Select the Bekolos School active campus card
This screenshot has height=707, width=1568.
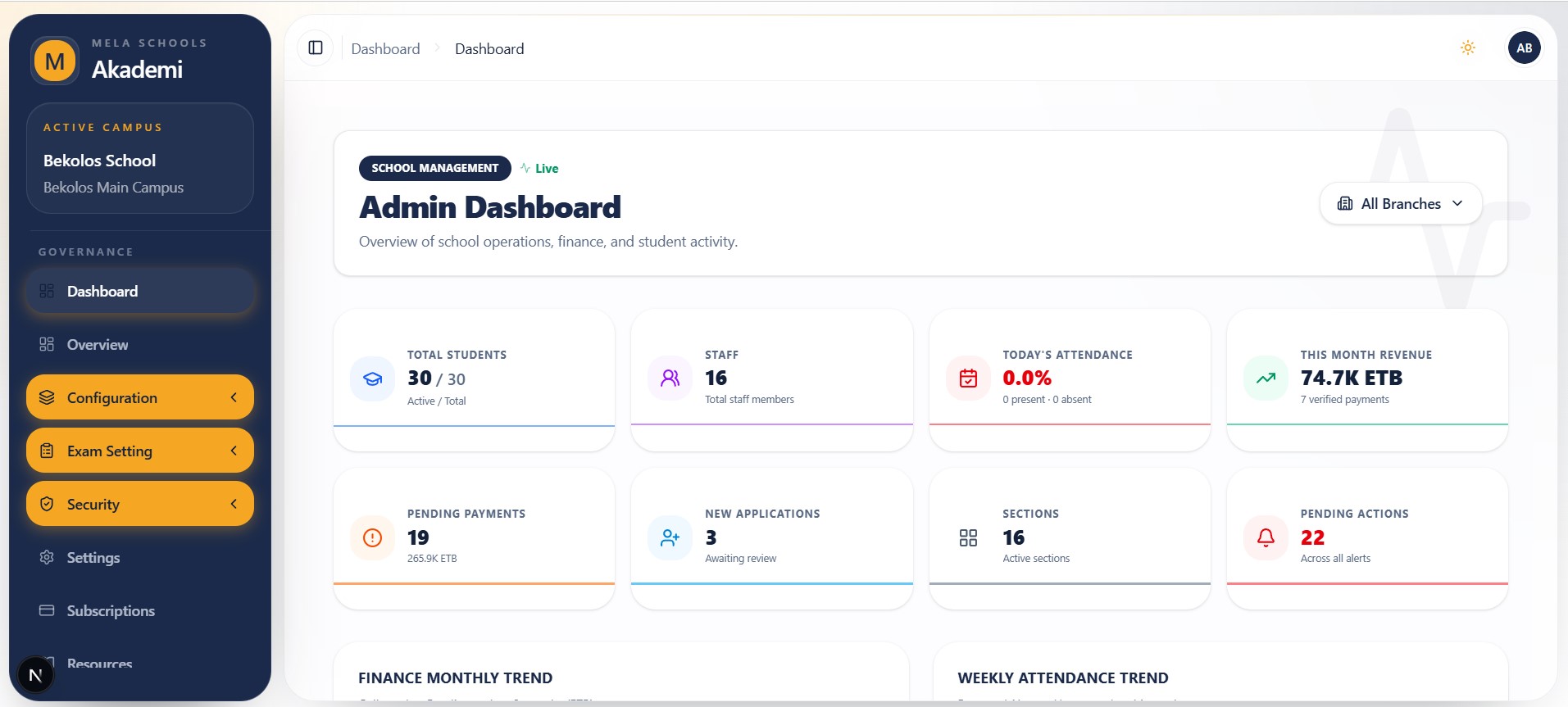140,158
